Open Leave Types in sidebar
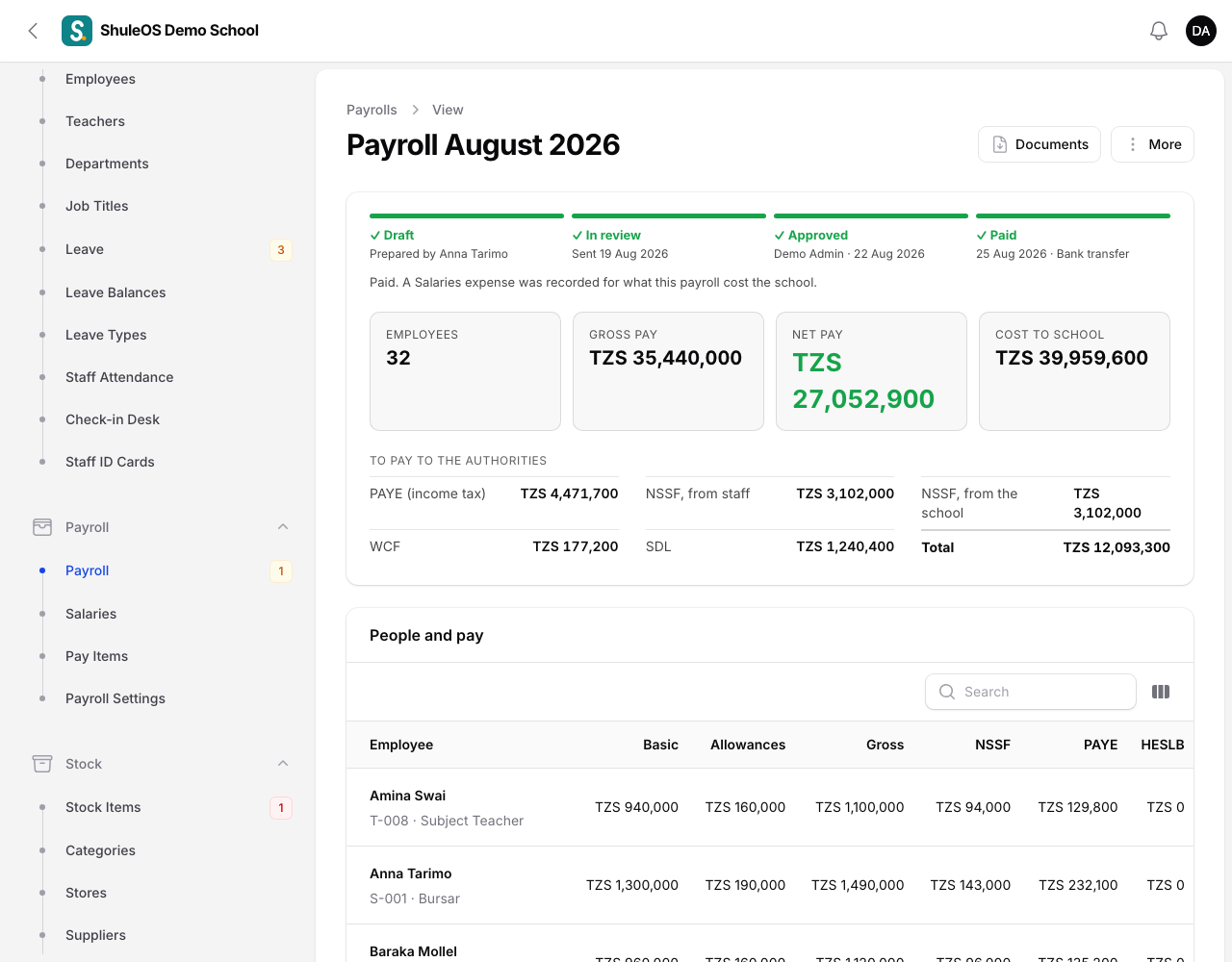The height and width of the screenshot is (962, 1232). [x=106, y=335]
